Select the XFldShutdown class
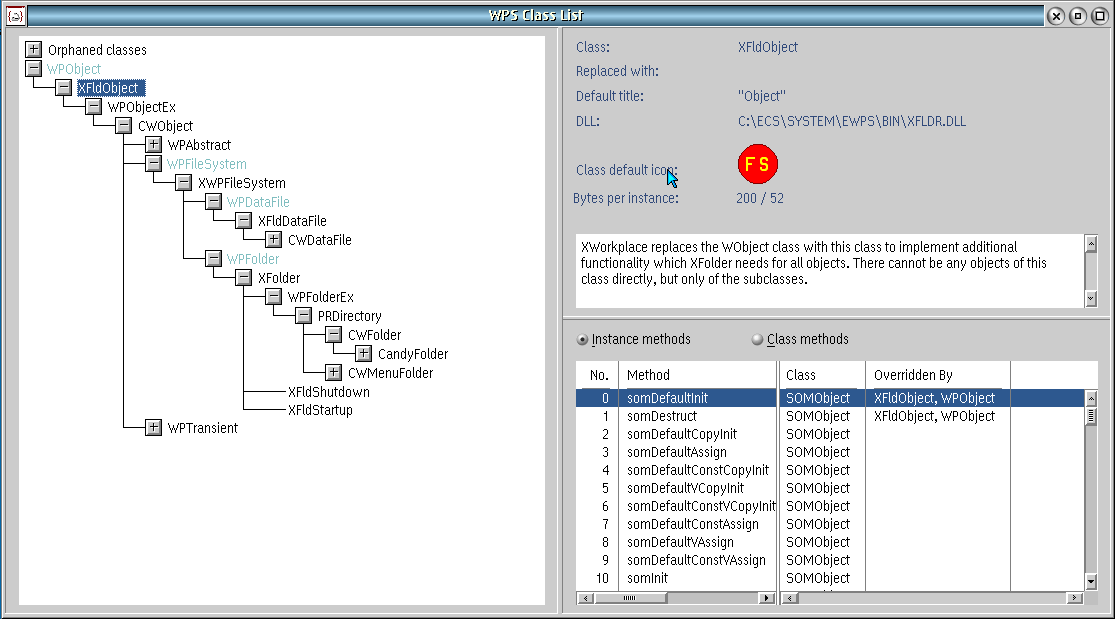 pos(329,392)
